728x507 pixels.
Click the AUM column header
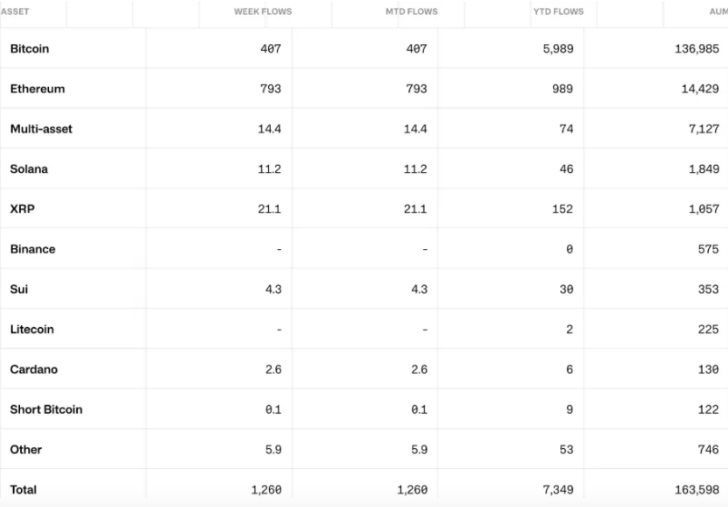718,12
